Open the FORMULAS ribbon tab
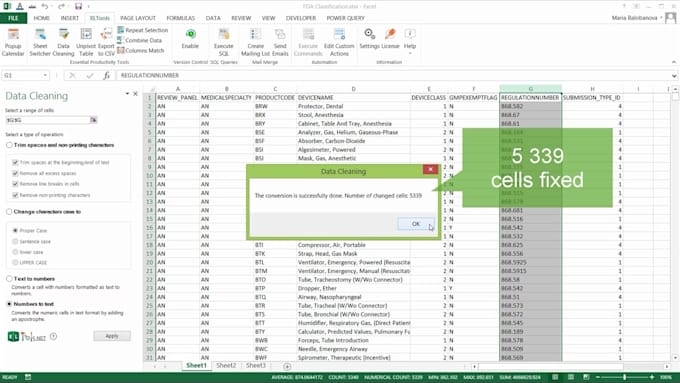Screen dimensions: 680x383 [x=180, y=18]
